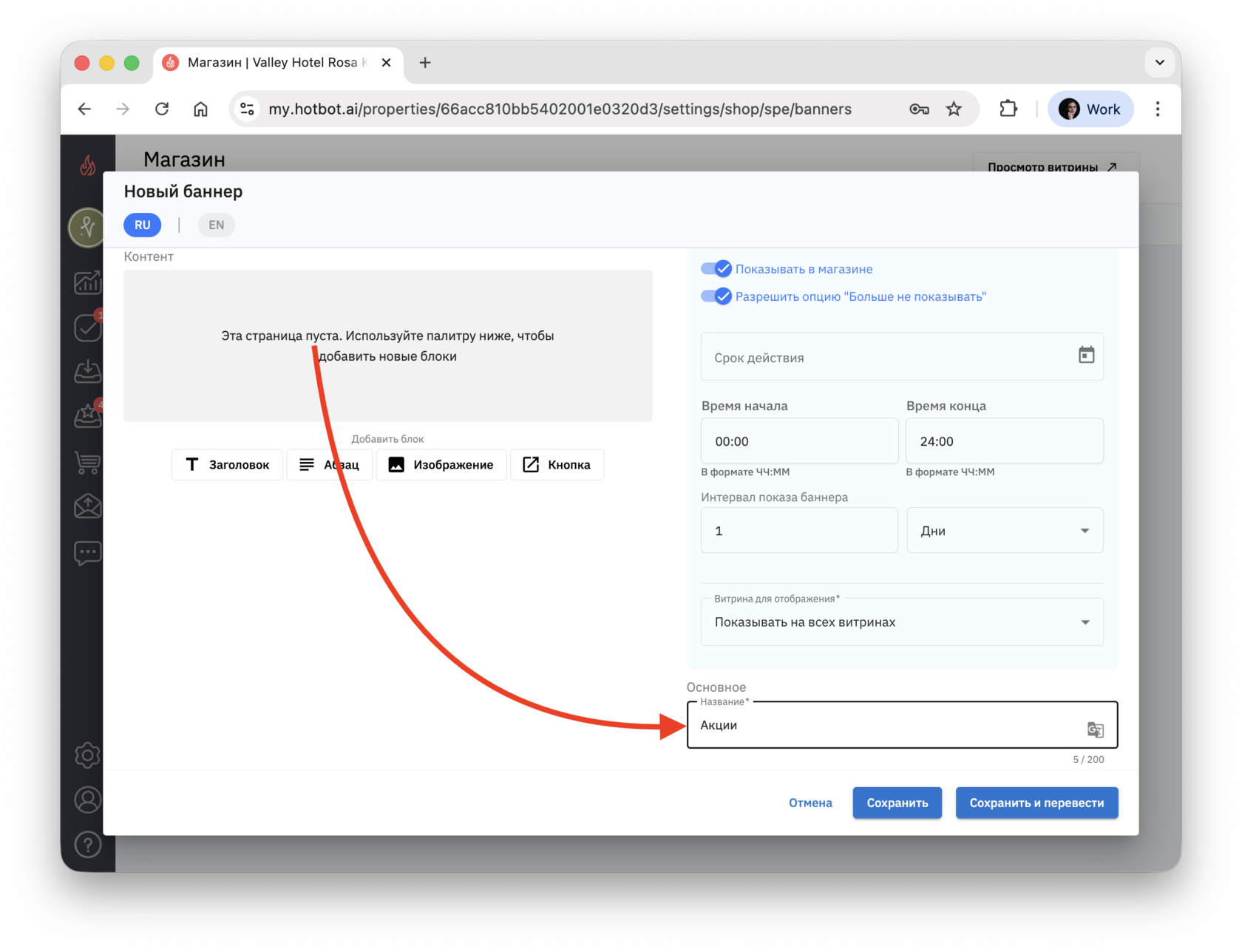Switch to the EN language tab
The width and height of the screenshot is (1242, 952).
[216, 225]
